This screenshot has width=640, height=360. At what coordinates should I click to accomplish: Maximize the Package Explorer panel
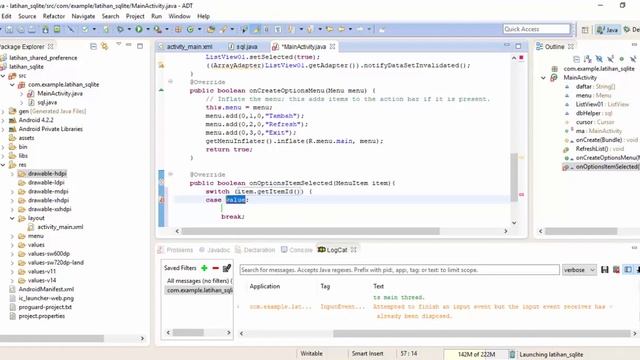point(140,46)
